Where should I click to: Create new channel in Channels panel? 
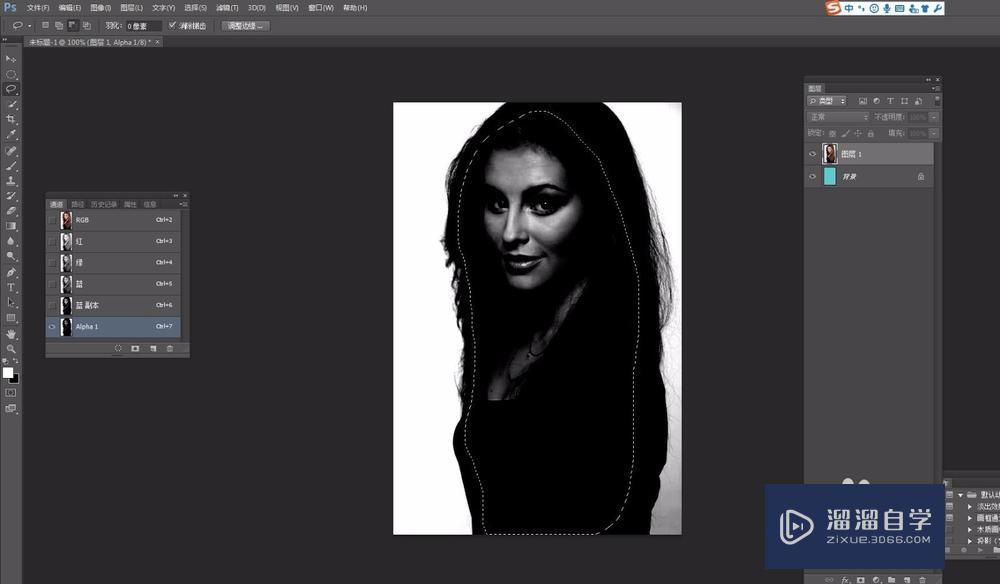[x=153, y=348]
